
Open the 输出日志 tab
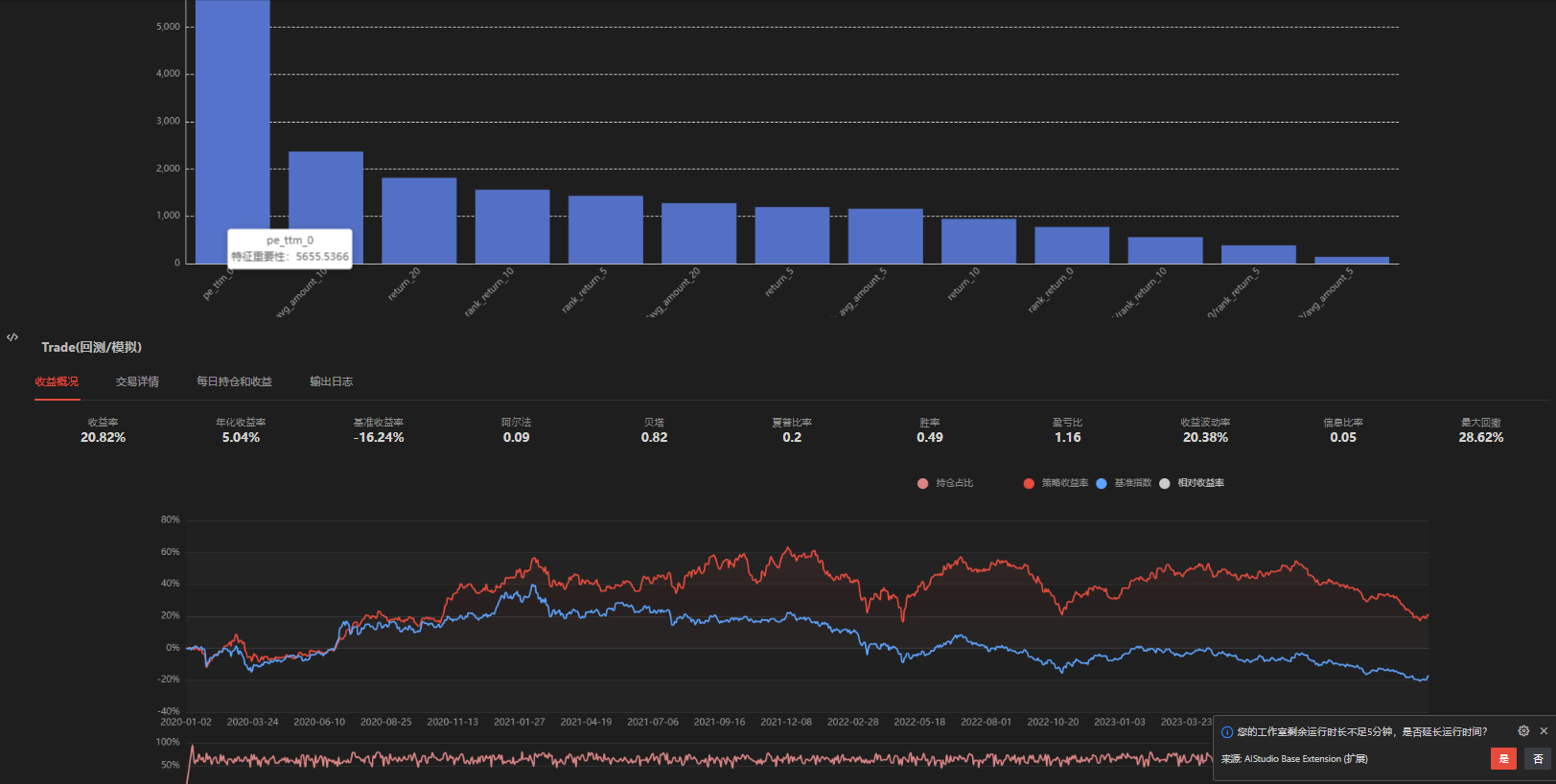click(x=331, y=381)
